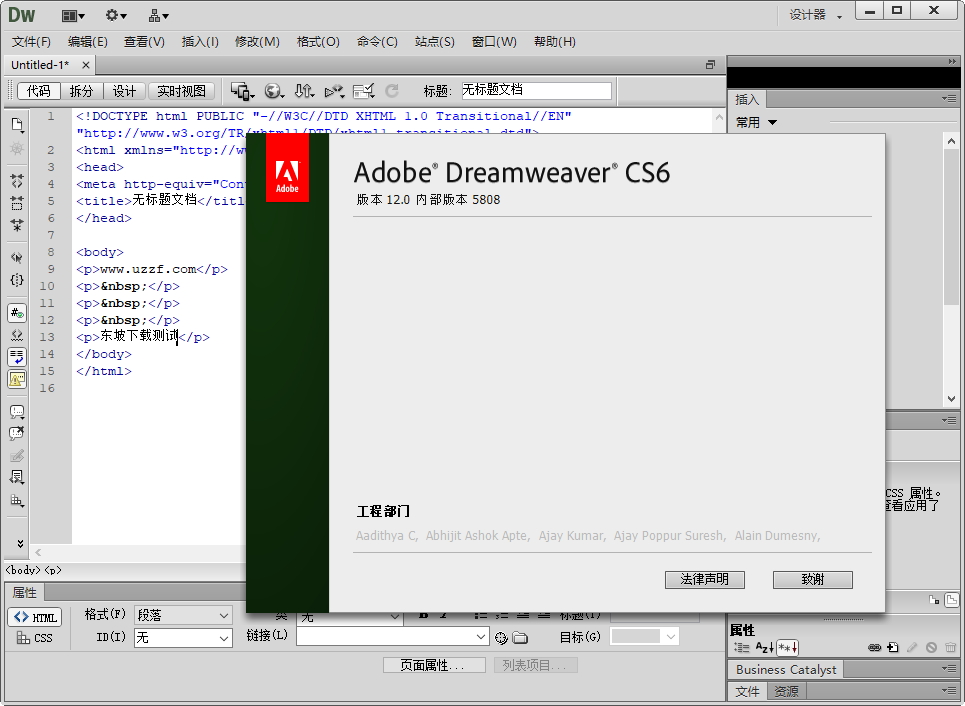
Task: Open the ID 无 dropdown
Action: click(x=183, y=638)
